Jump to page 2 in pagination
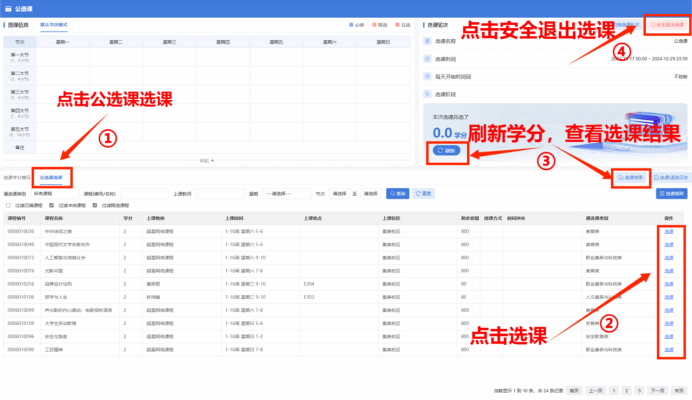Image resolution: width=692 pixels, height=400 pixels. coord(626,389)
